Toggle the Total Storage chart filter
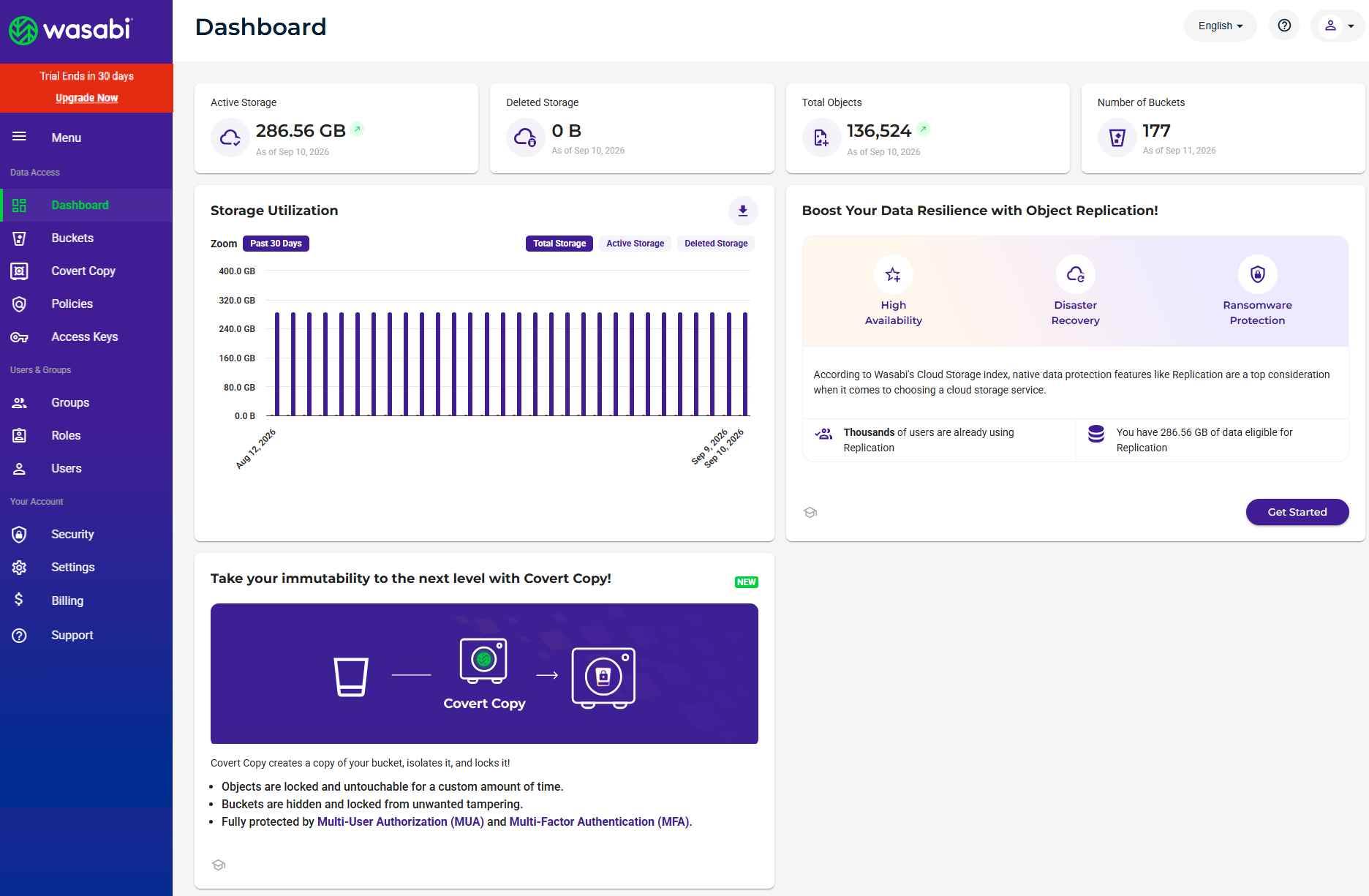 tap(559, 244)
